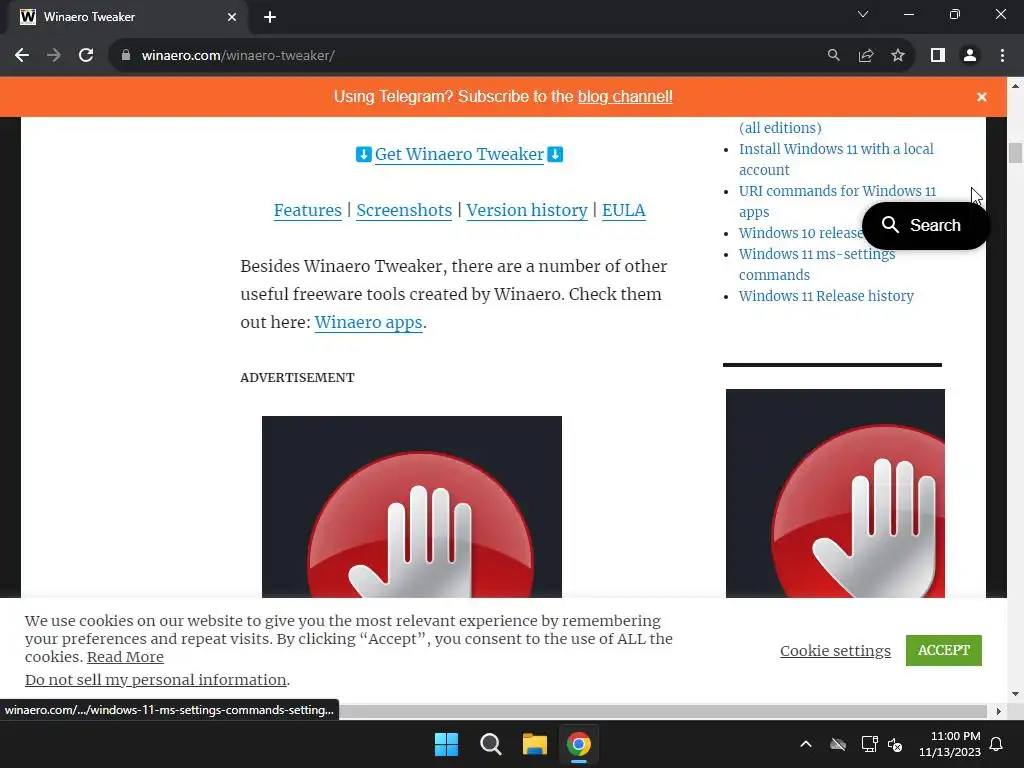Open the blog channel link
1024x768 pixels.
(x=625, y=97)
